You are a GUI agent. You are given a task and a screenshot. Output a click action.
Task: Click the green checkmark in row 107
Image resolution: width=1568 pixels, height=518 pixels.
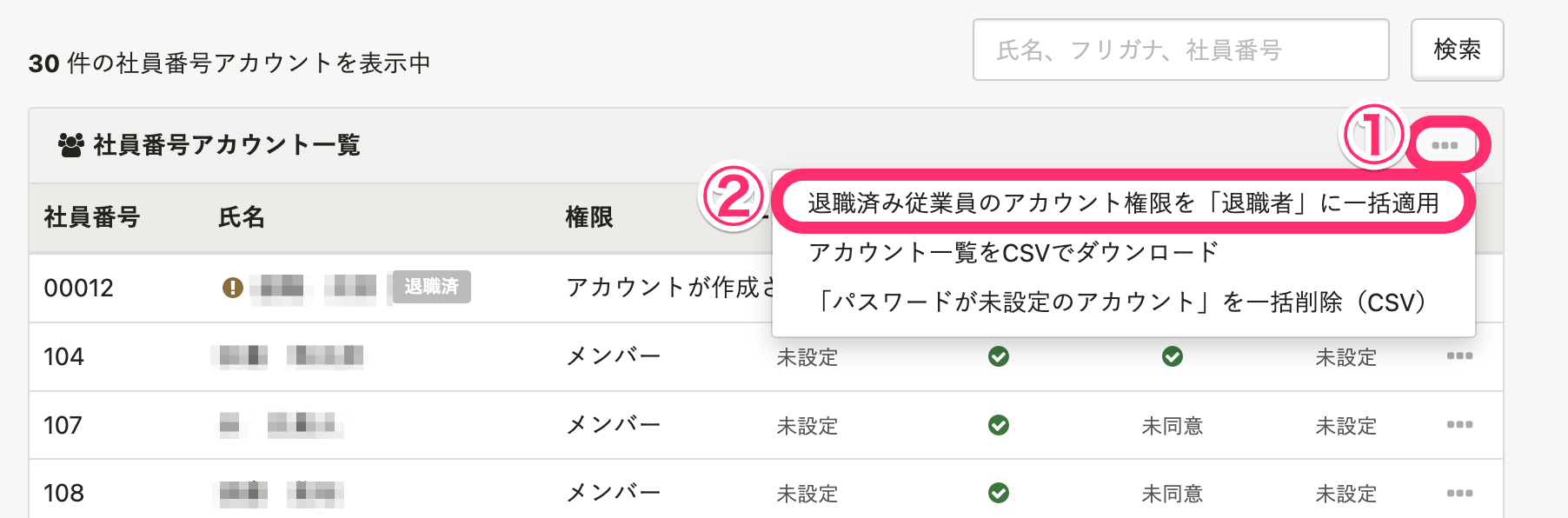pyautogui.click(x=999, y=425)
